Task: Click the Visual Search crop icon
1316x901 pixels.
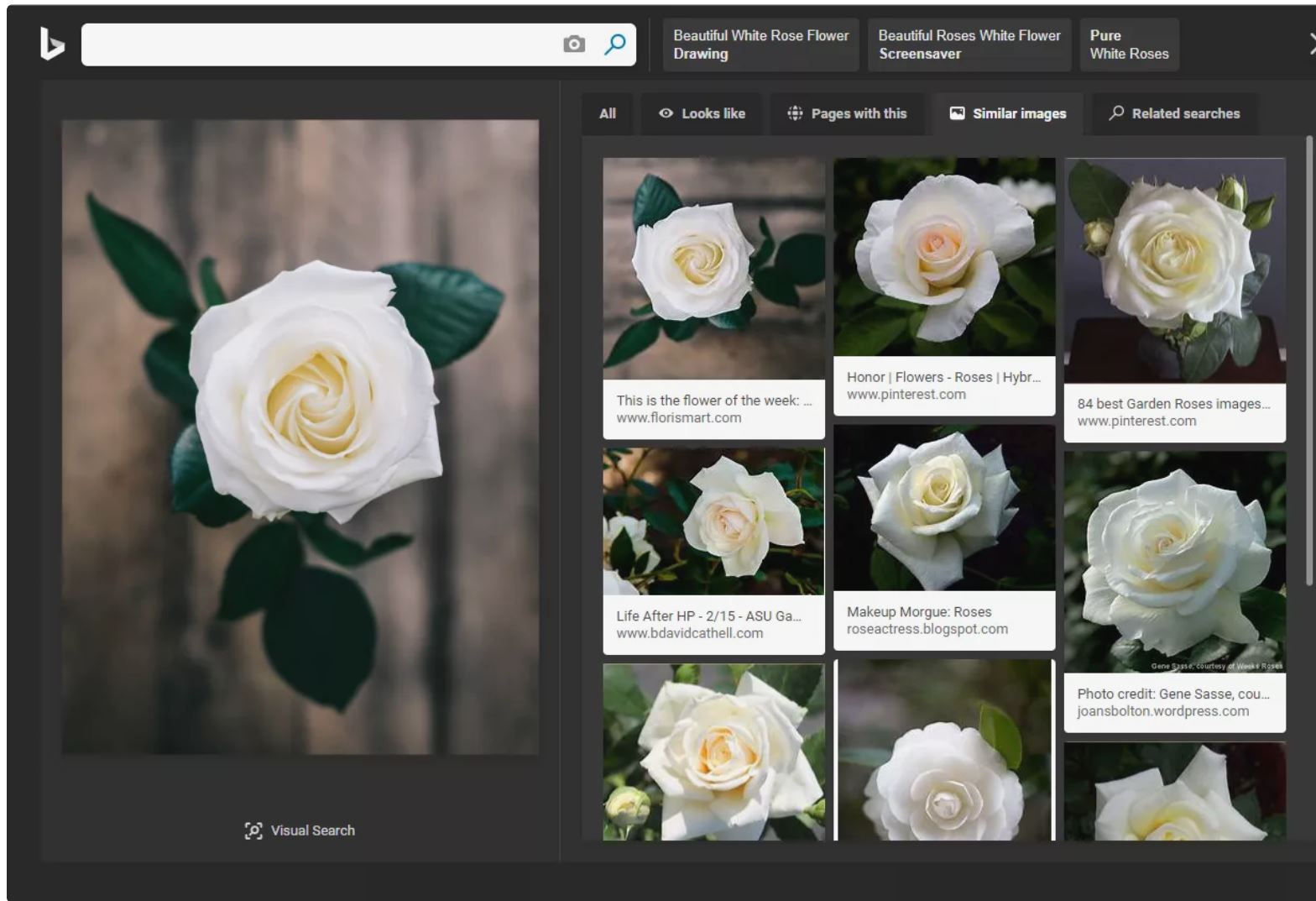Action: coord(253,830)
